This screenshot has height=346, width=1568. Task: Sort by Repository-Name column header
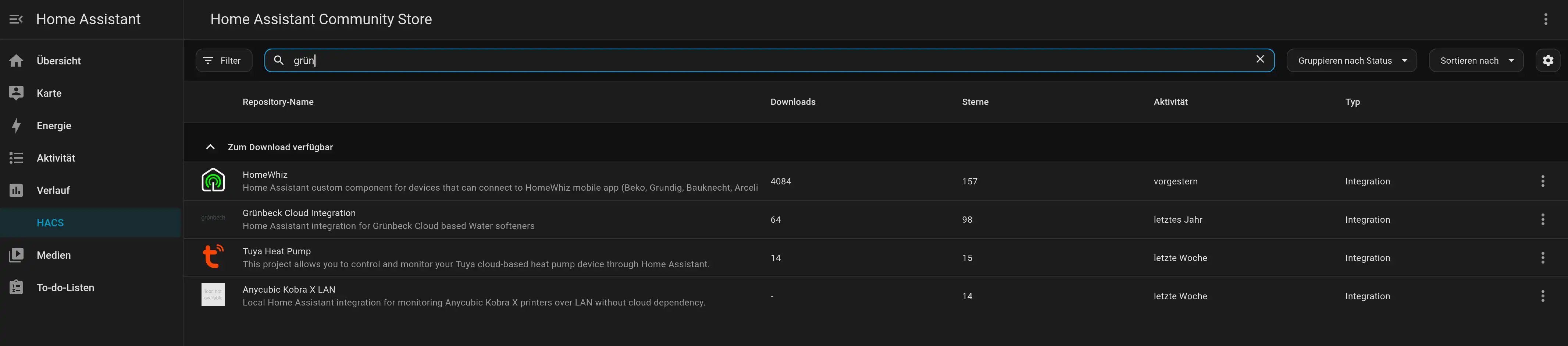coord(278,102)
